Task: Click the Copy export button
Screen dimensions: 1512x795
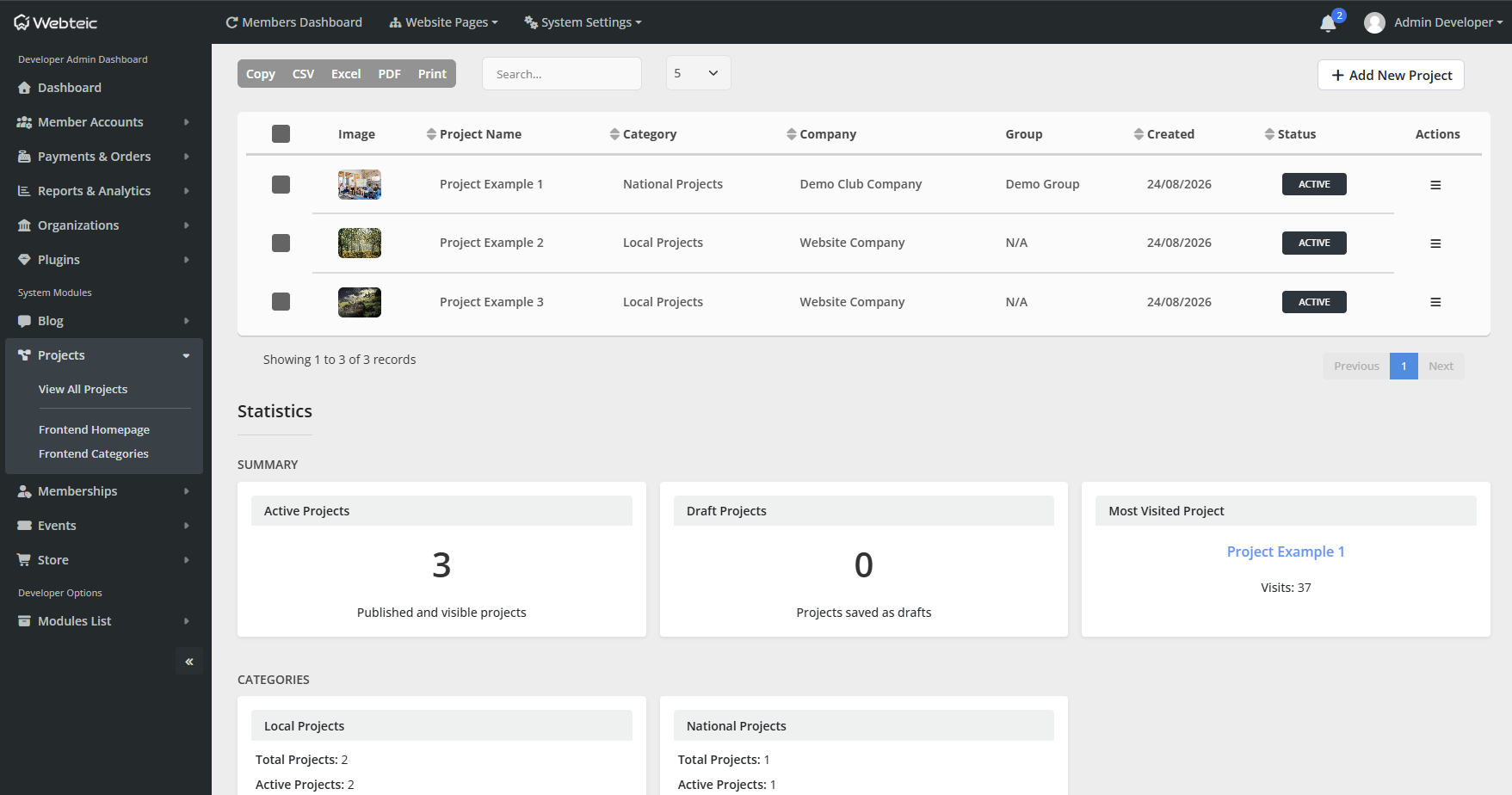Action: click(x=261, y=74)
